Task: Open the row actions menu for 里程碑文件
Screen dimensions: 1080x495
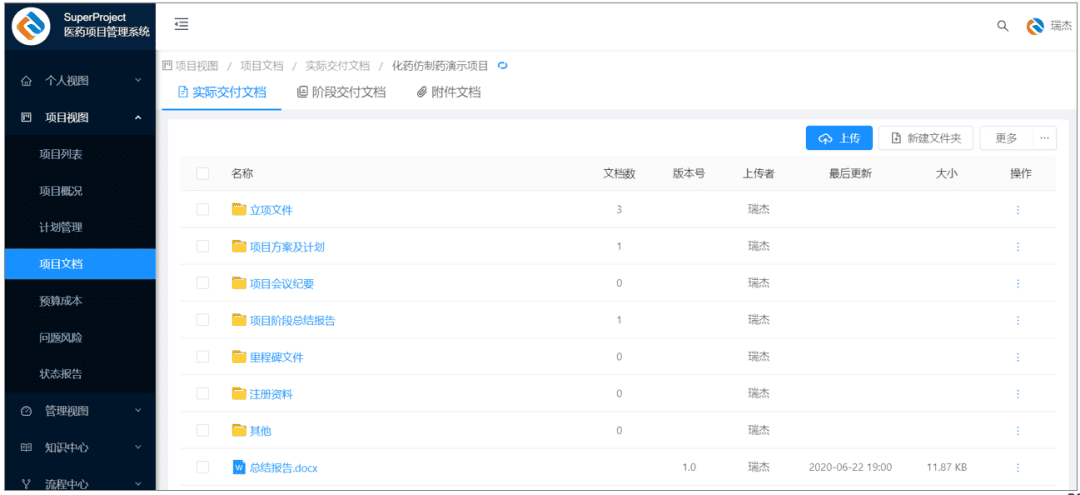Action: click(x=1018, y=357)
